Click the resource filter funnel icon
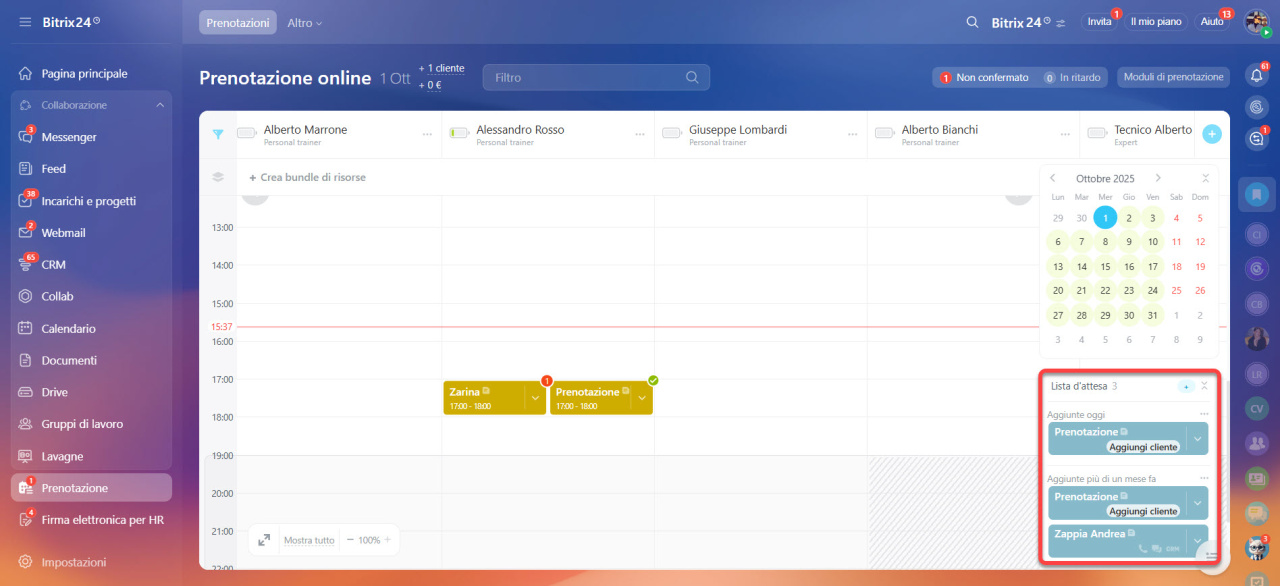1280x586 pixels. point(218,134)
